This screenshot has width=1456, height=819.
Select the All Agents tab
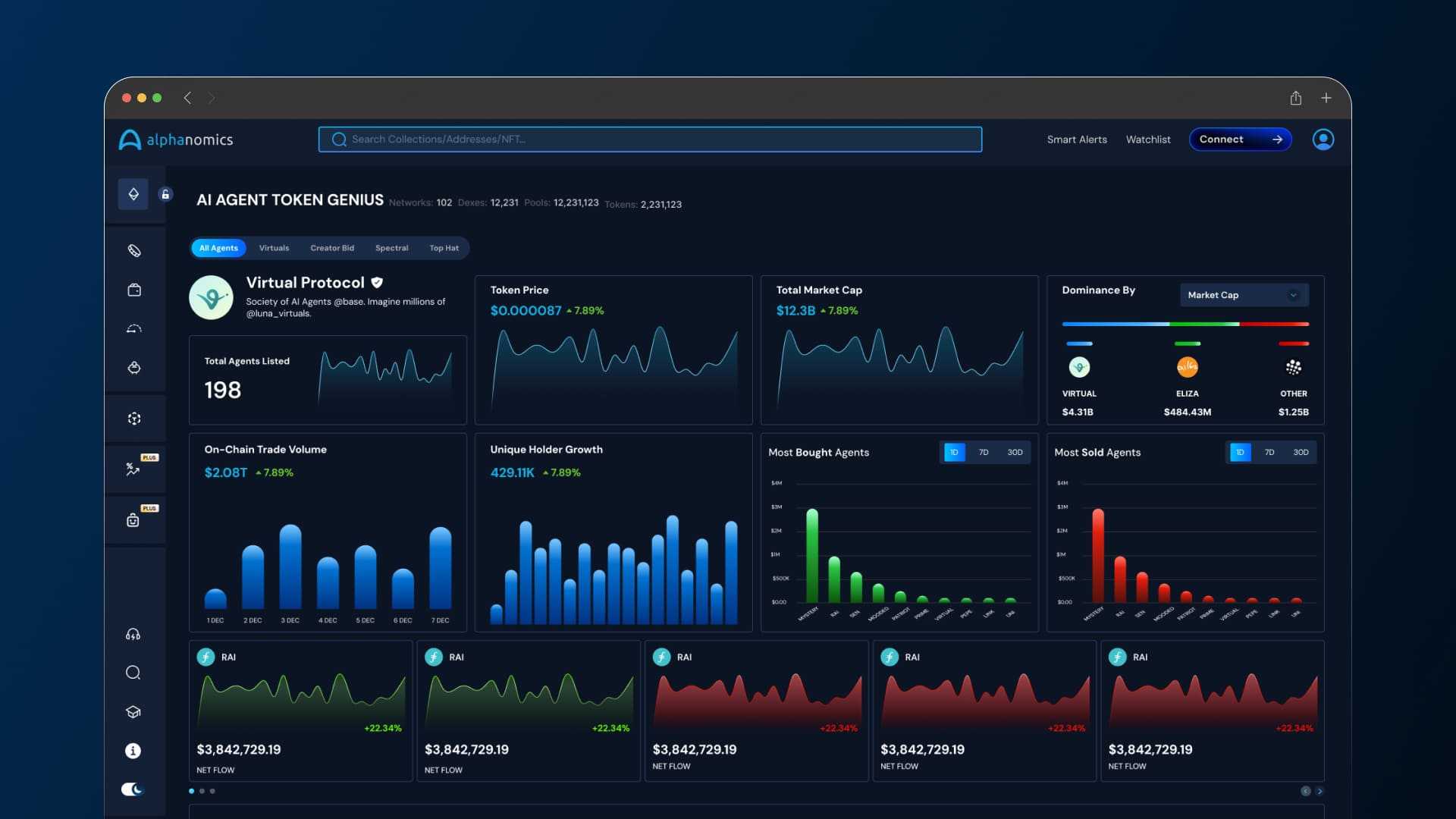click(x=218, y=248)
